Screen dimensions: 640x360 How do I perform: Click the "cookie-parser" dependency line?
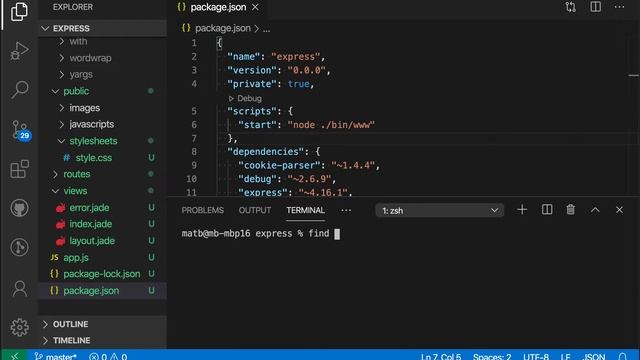(309, 165)
